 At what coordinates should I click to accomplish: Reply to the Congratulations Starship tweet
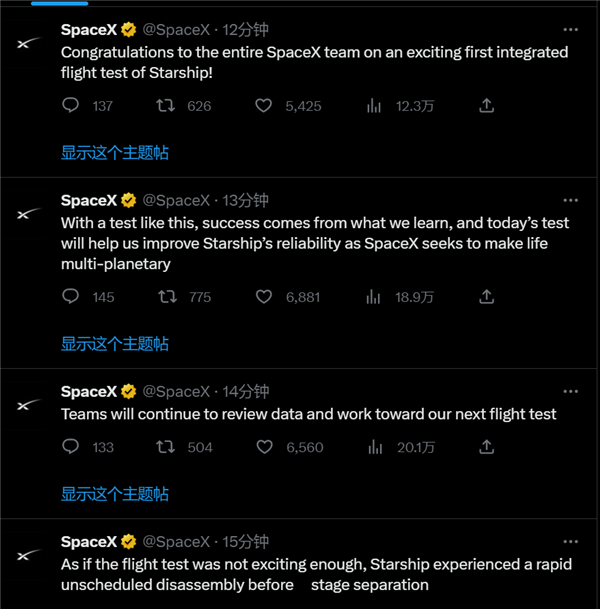pos(71,105)
